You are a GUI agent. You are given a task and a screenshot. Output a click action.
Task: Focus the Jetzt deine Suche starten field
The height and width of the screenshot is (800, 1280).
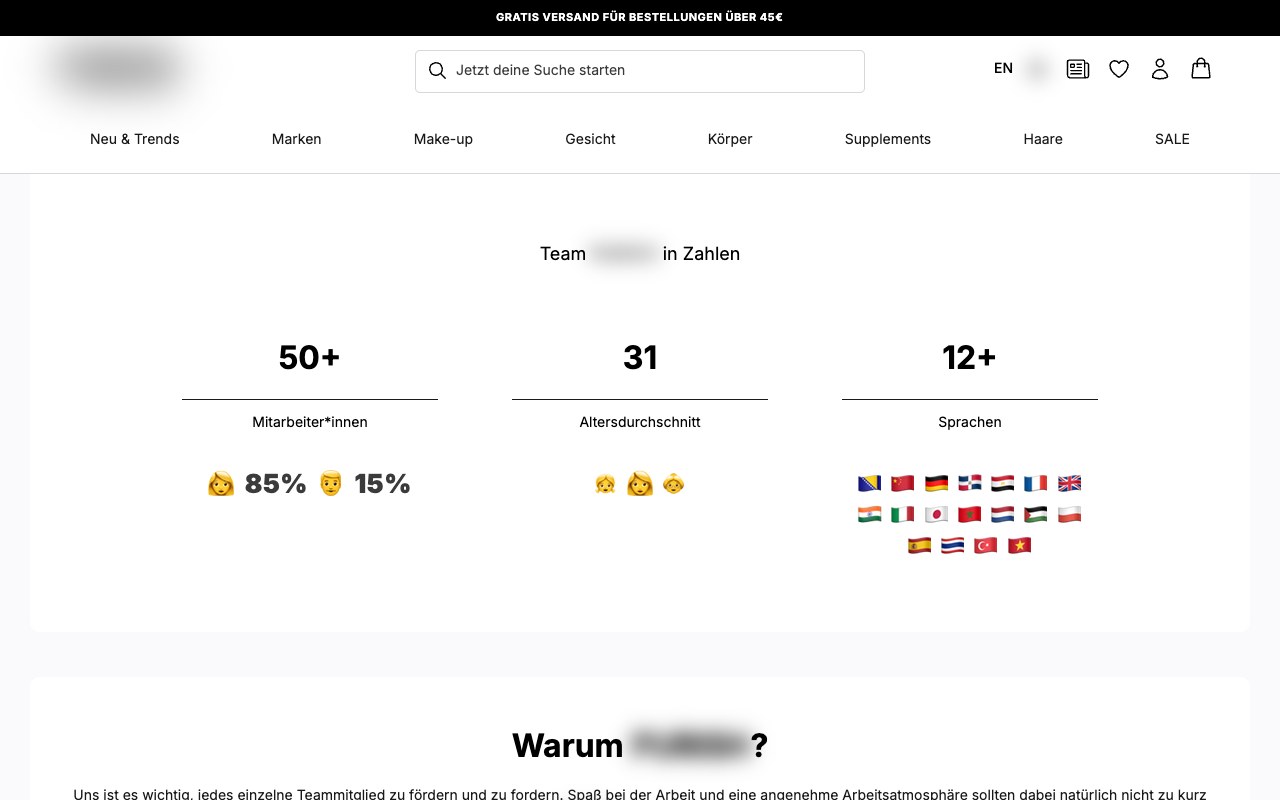(640, 71)
